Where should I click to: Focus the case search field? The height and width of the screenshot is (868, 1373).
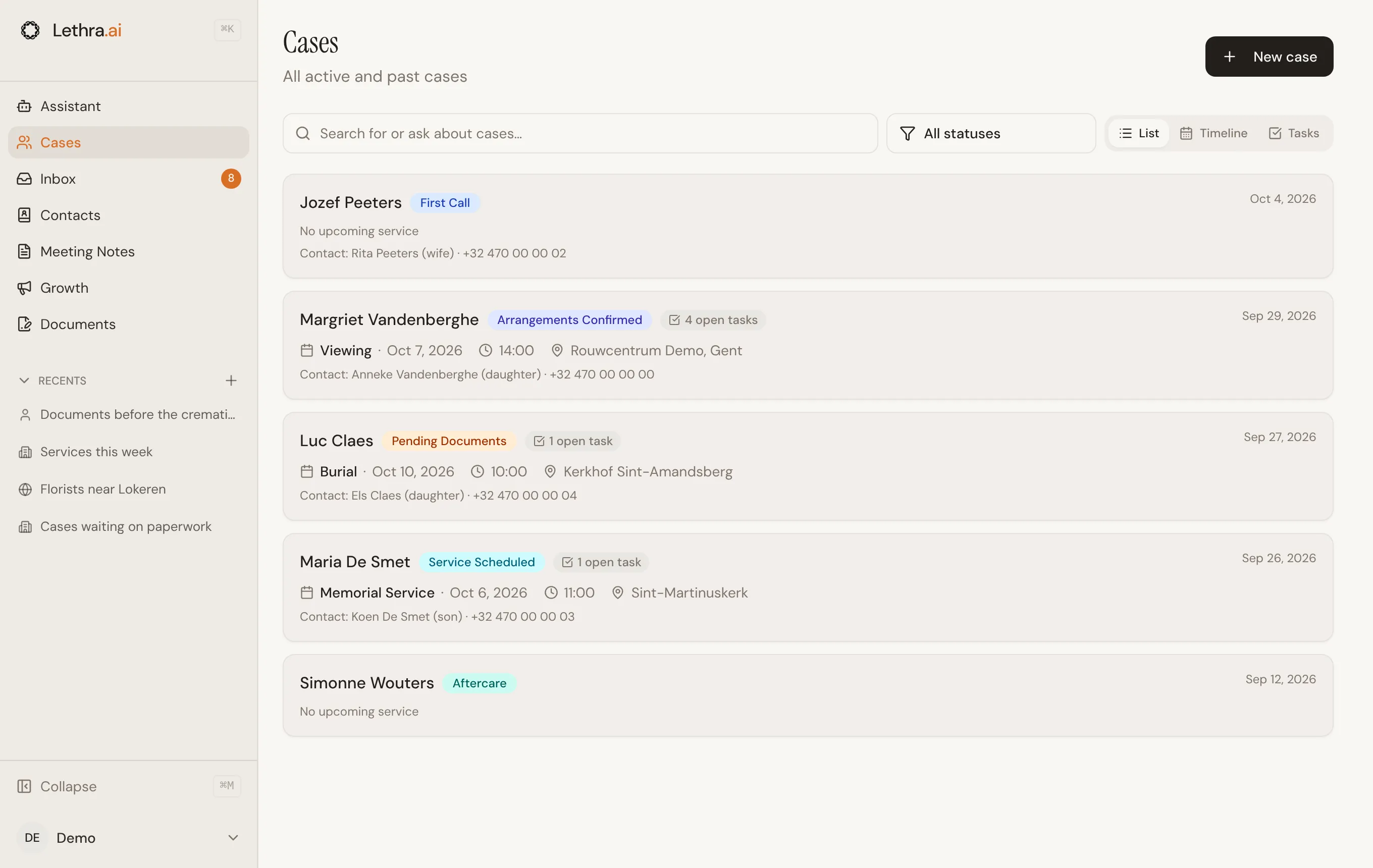point(580,133)
